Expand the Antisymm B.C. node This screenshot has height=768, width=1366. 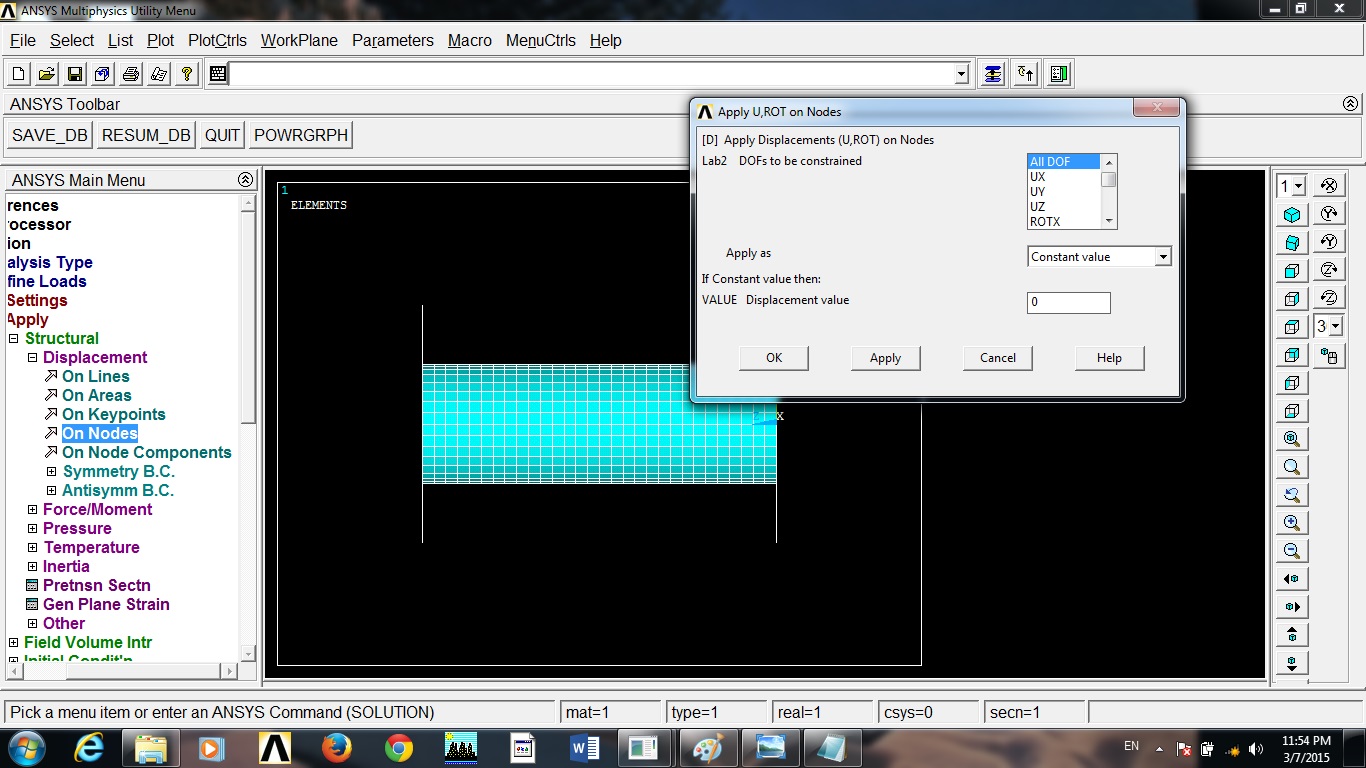coord(52,491)
